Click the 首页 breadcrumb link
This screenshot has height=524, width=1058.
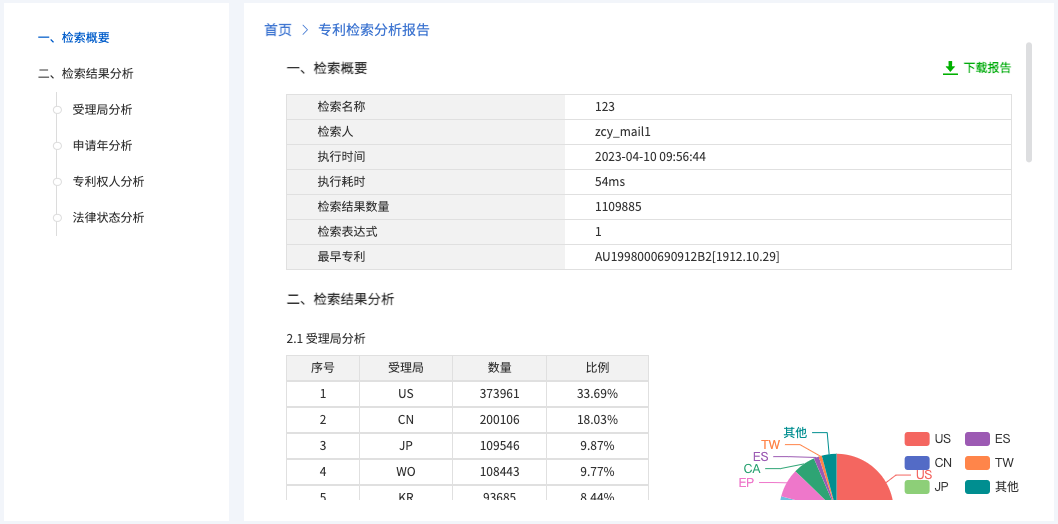click(x=277, y=30)
